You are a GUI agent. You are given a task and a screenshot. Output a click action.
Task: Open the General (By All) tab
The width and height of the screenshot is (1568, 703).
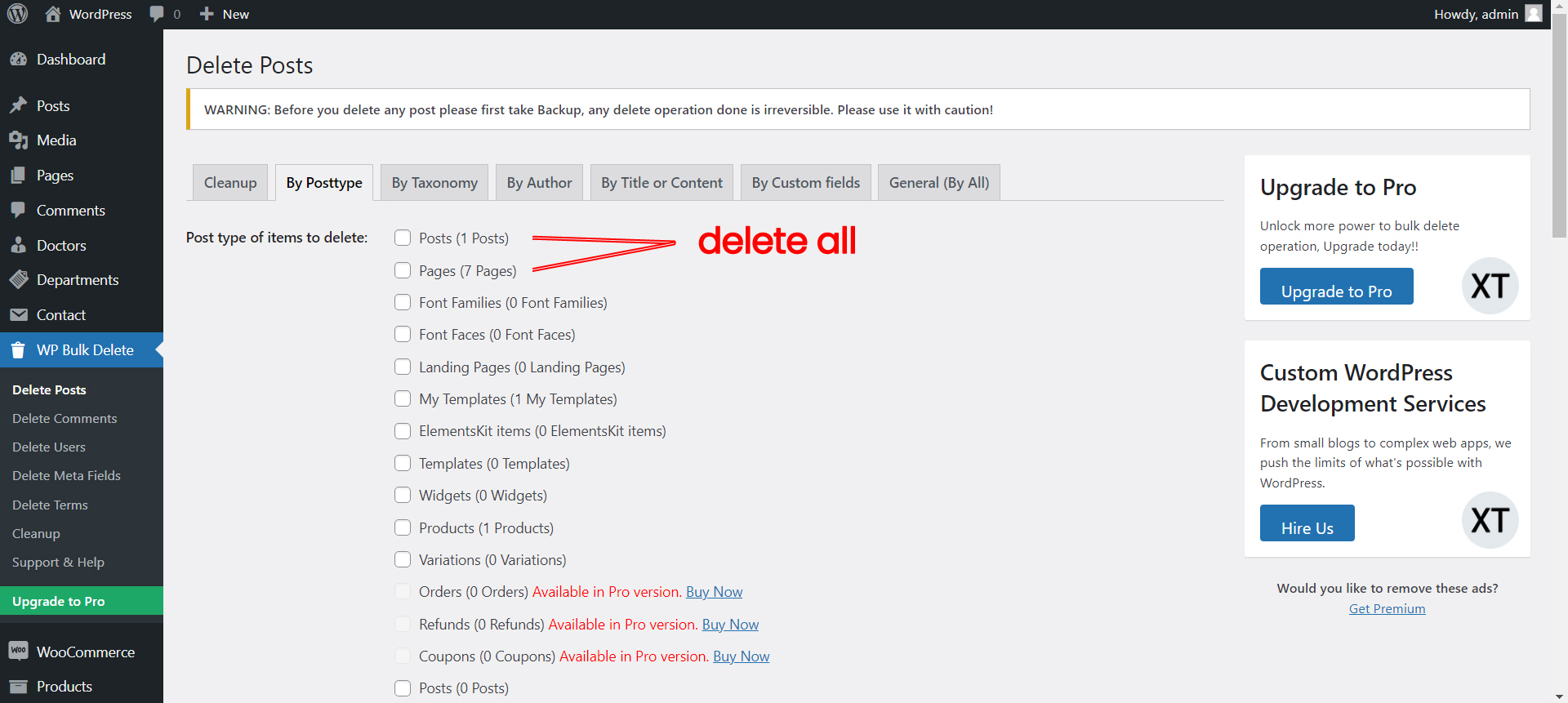tap(939, 183)
